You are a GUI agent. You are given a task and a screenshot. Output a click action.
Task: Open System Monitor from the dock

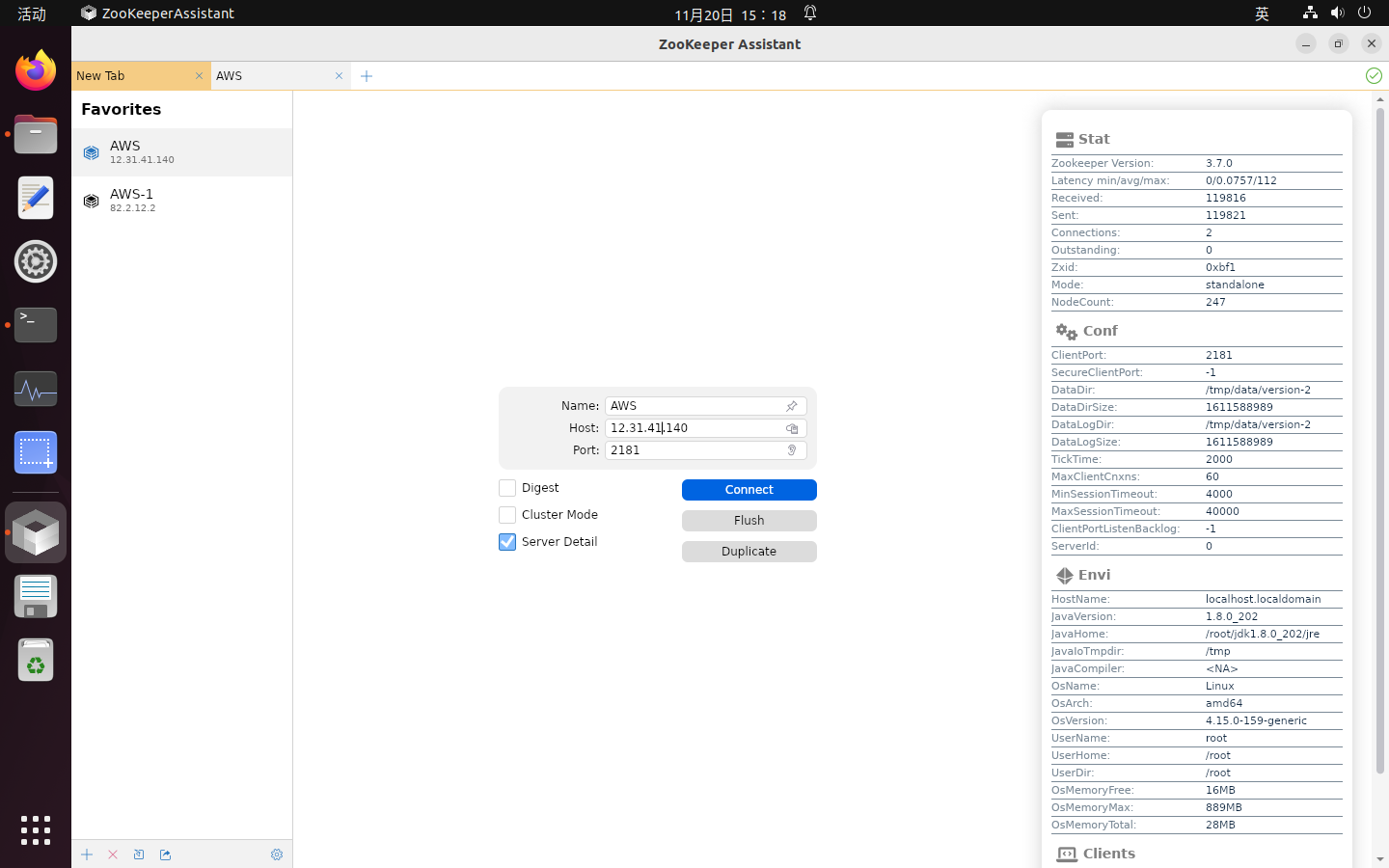click(x=36, y=389)
